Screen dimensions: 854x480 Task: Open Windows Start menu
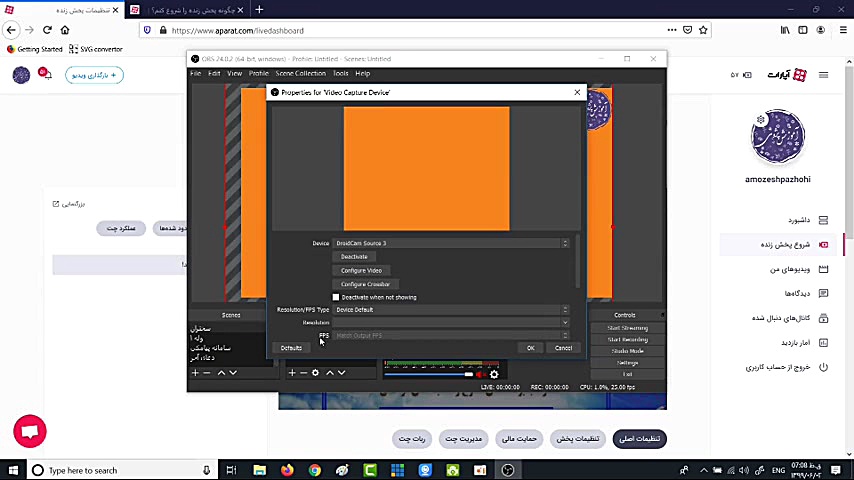point(13,470)
